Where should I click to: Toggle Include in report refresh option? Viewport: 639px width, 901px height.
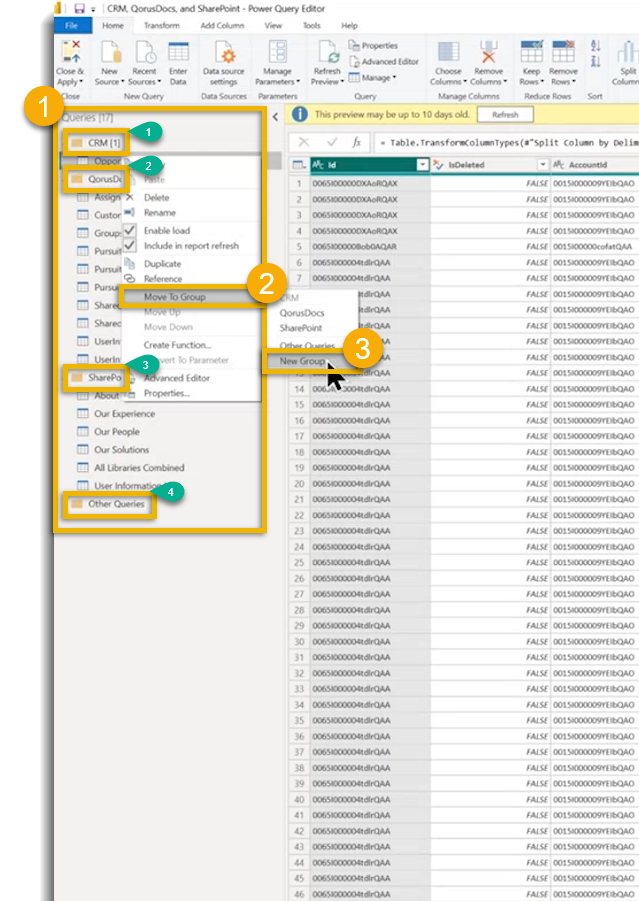click(x=130, y=246)
